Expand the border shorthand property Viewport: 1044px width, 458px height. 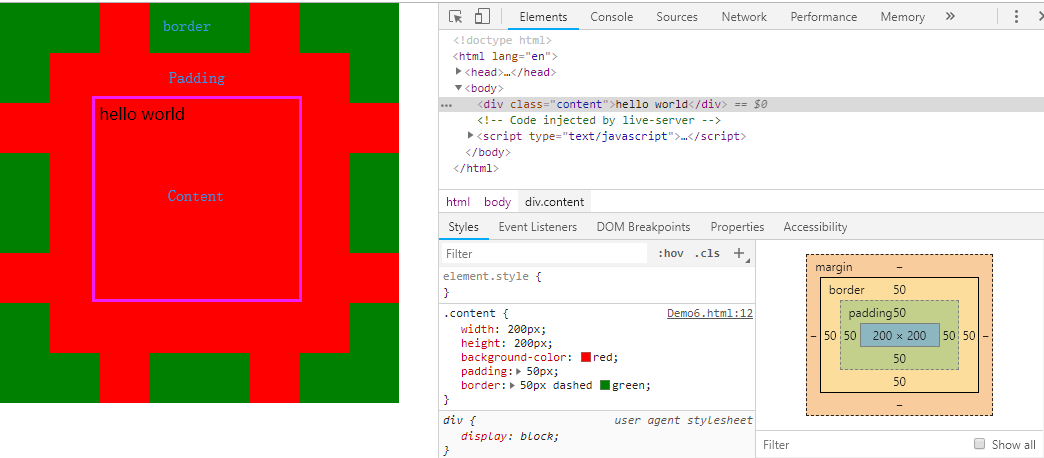coord(513,385)
